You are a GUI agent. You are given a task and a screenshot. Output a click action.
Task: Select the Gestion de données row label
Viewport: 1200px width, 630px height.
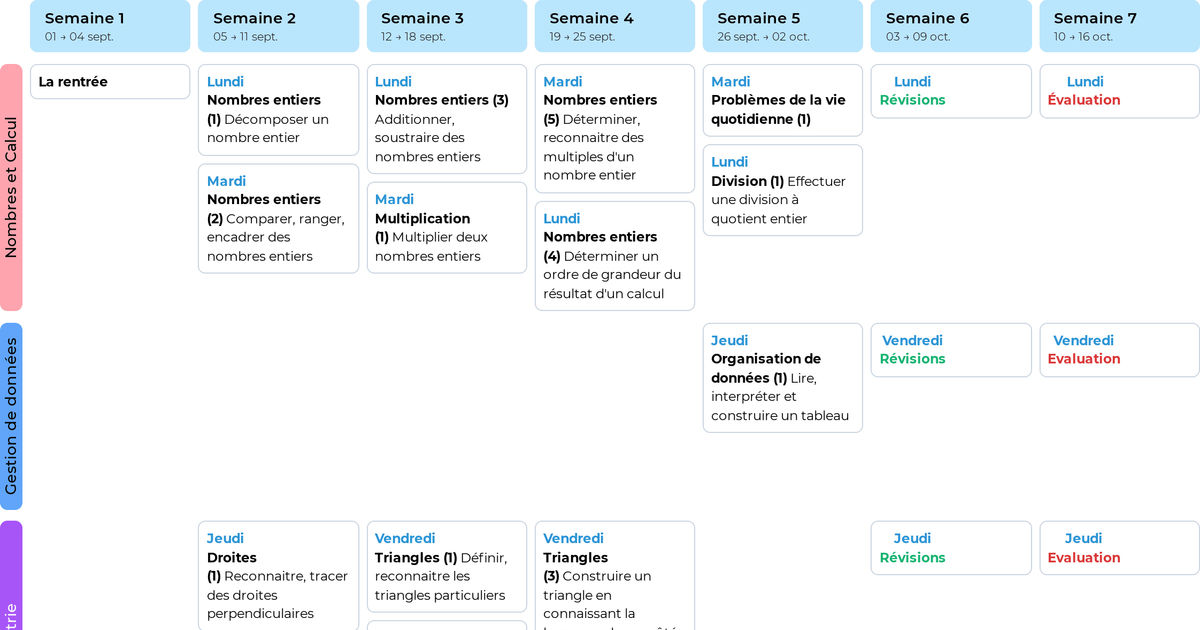click(11, 416)
